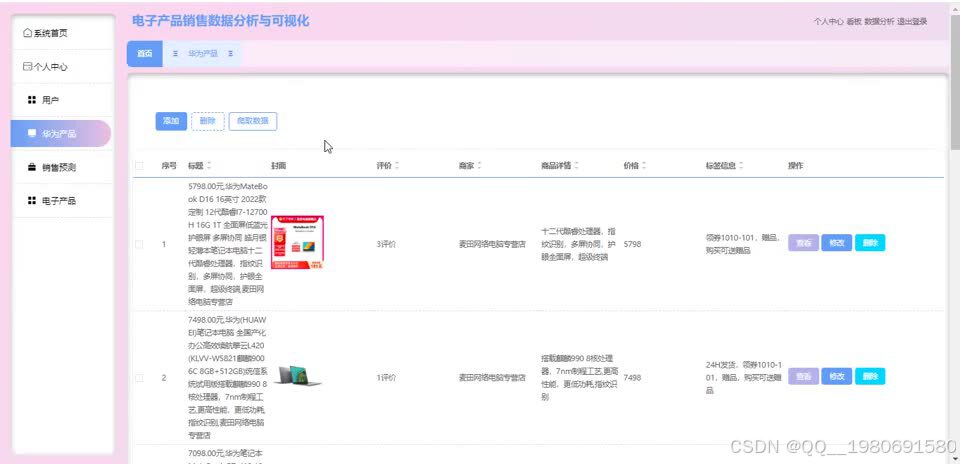Image resolution: width=960 pixels, height=464 pixels.
Task: Expand the 用户 sidebar menu
Action: tap(63, 100)
